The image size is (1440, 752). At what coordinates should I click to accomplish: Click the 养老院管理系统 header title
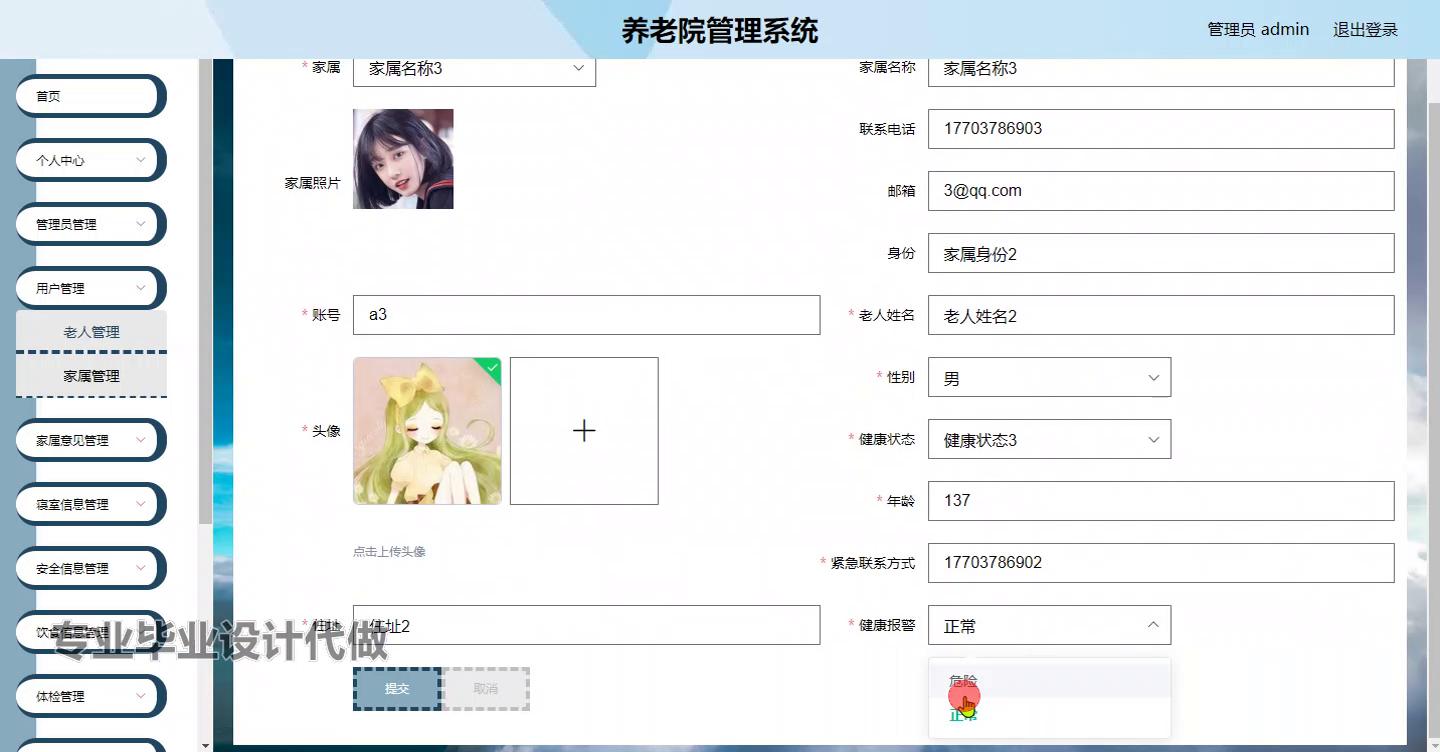pos(720,30)
